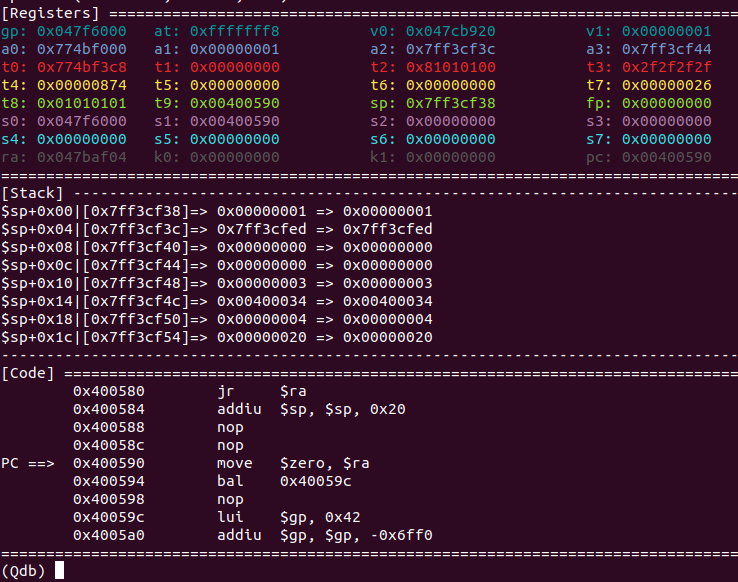Select t4 register value 0x00000874

[x=81, y=85]
